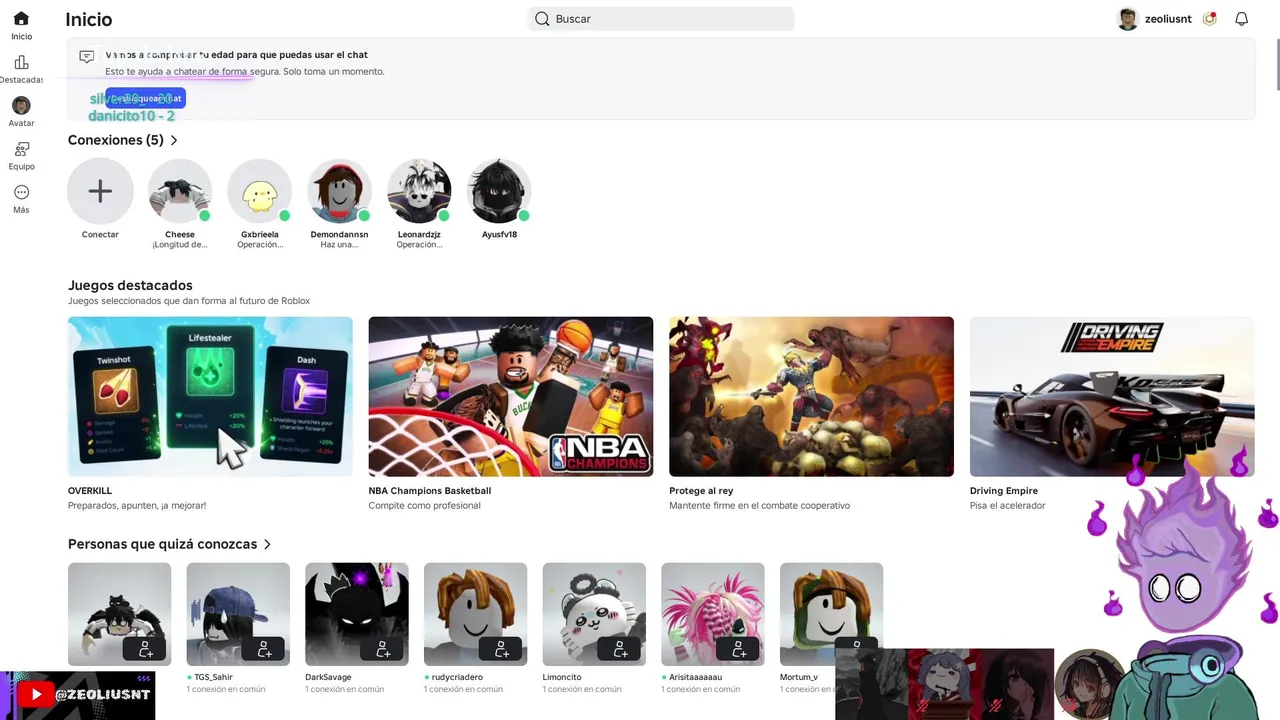Open the NBA Champions Basketball thumbnail

511,396
